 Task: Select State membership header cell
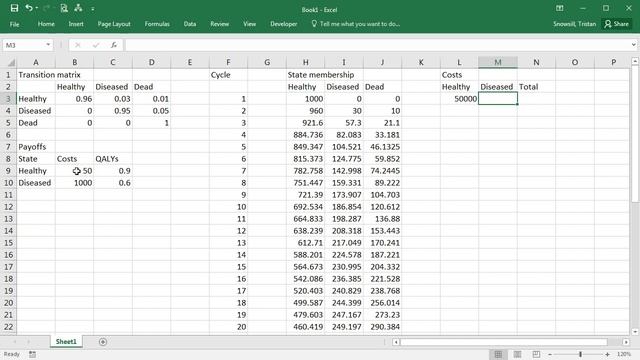click(305, 75)
